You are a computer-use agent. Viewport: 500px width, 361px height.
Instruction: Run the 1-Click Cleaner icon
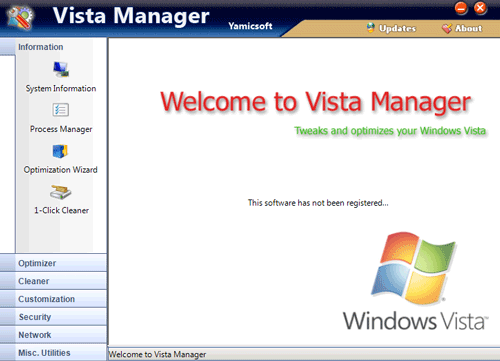click(60, 192)
